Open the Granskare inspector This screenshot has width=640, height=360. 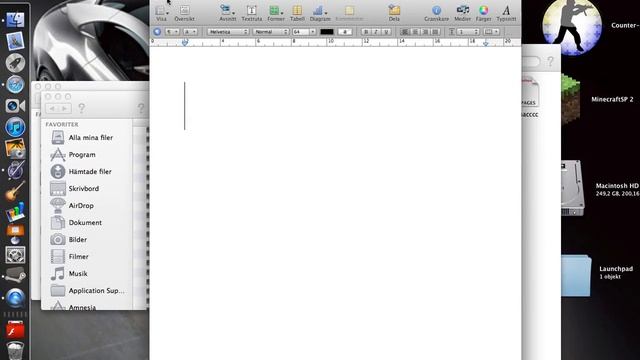[436, 13]
